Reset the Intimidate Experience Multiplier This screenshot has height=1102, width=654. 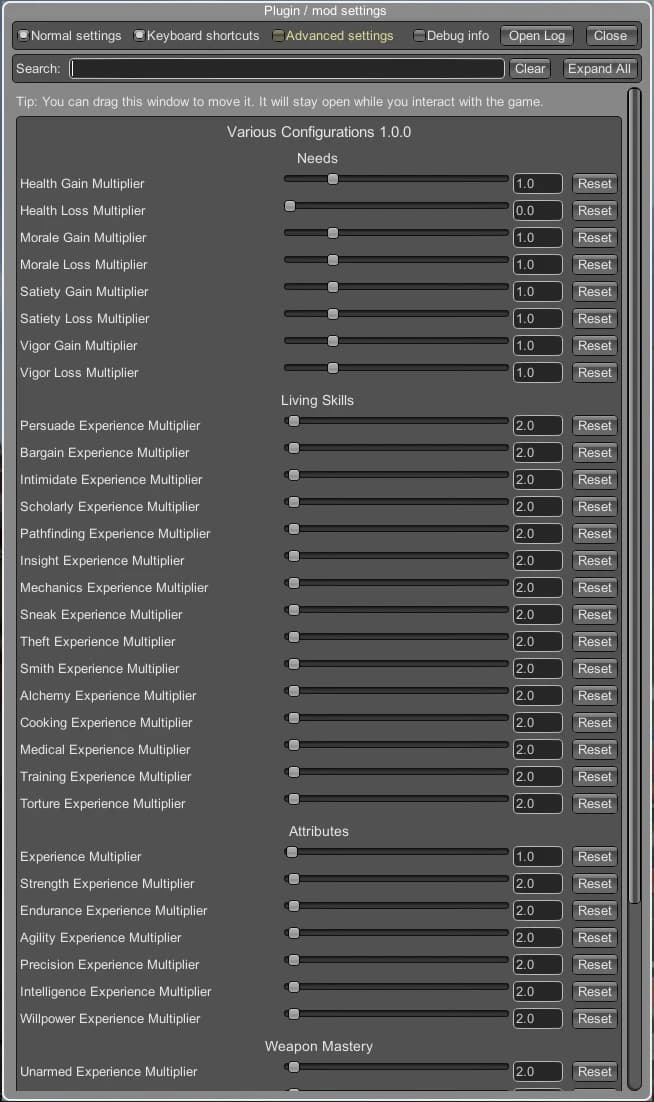click(594, 480)
